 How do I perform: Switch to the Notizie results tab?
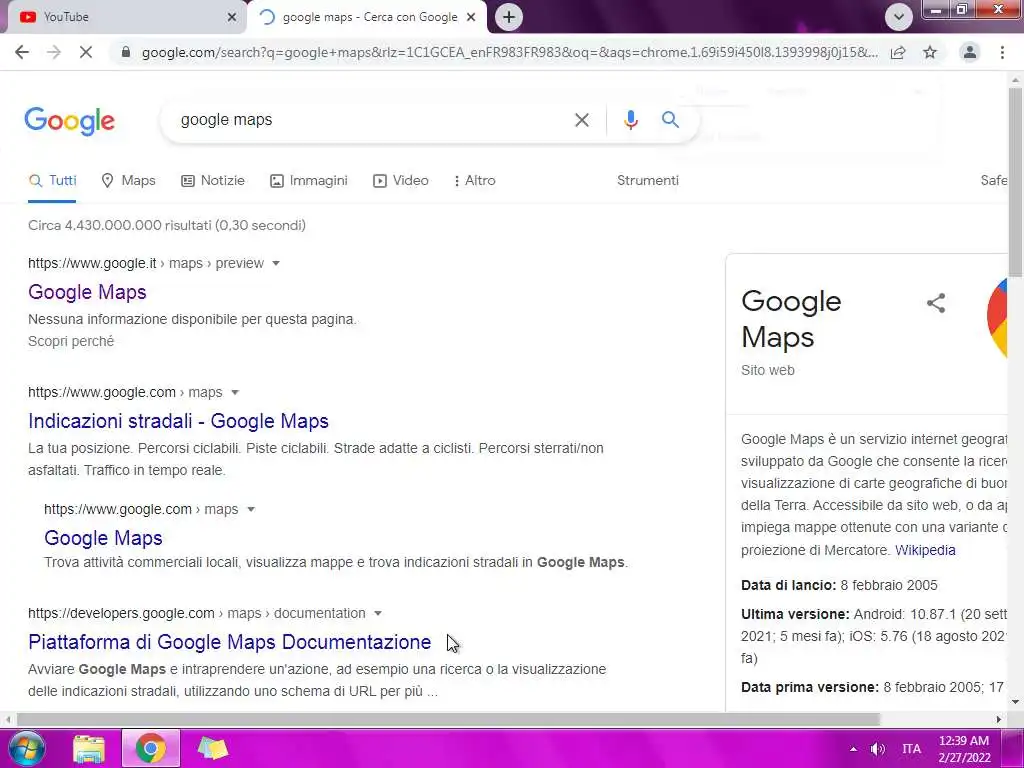click(x=213, y=181)
